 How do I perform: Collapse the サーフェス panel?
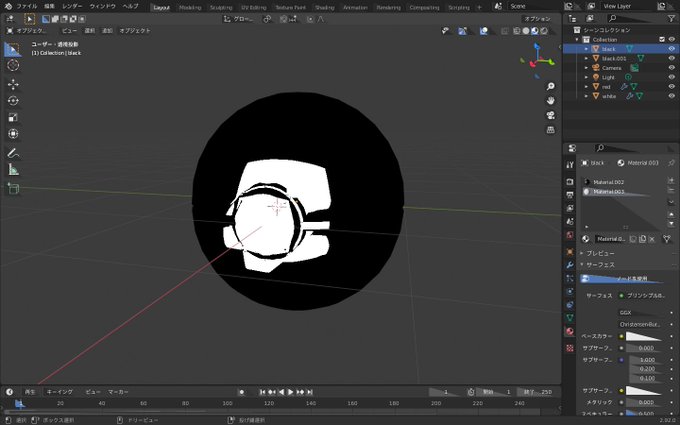click(x=600, y=265)
